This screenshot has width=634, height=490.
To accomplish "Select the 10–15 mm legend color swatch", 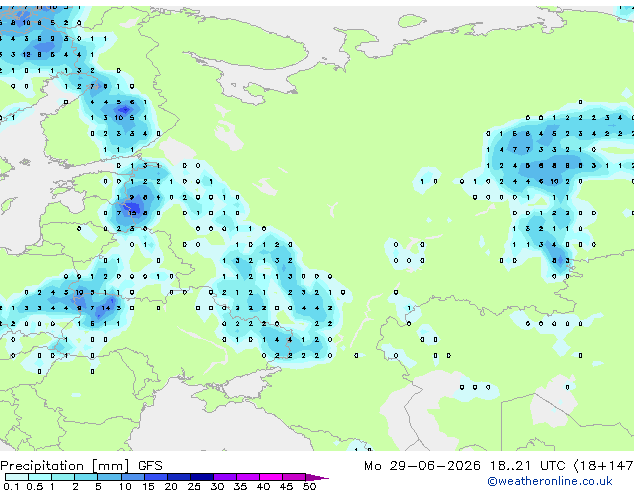I will (132, 477).
